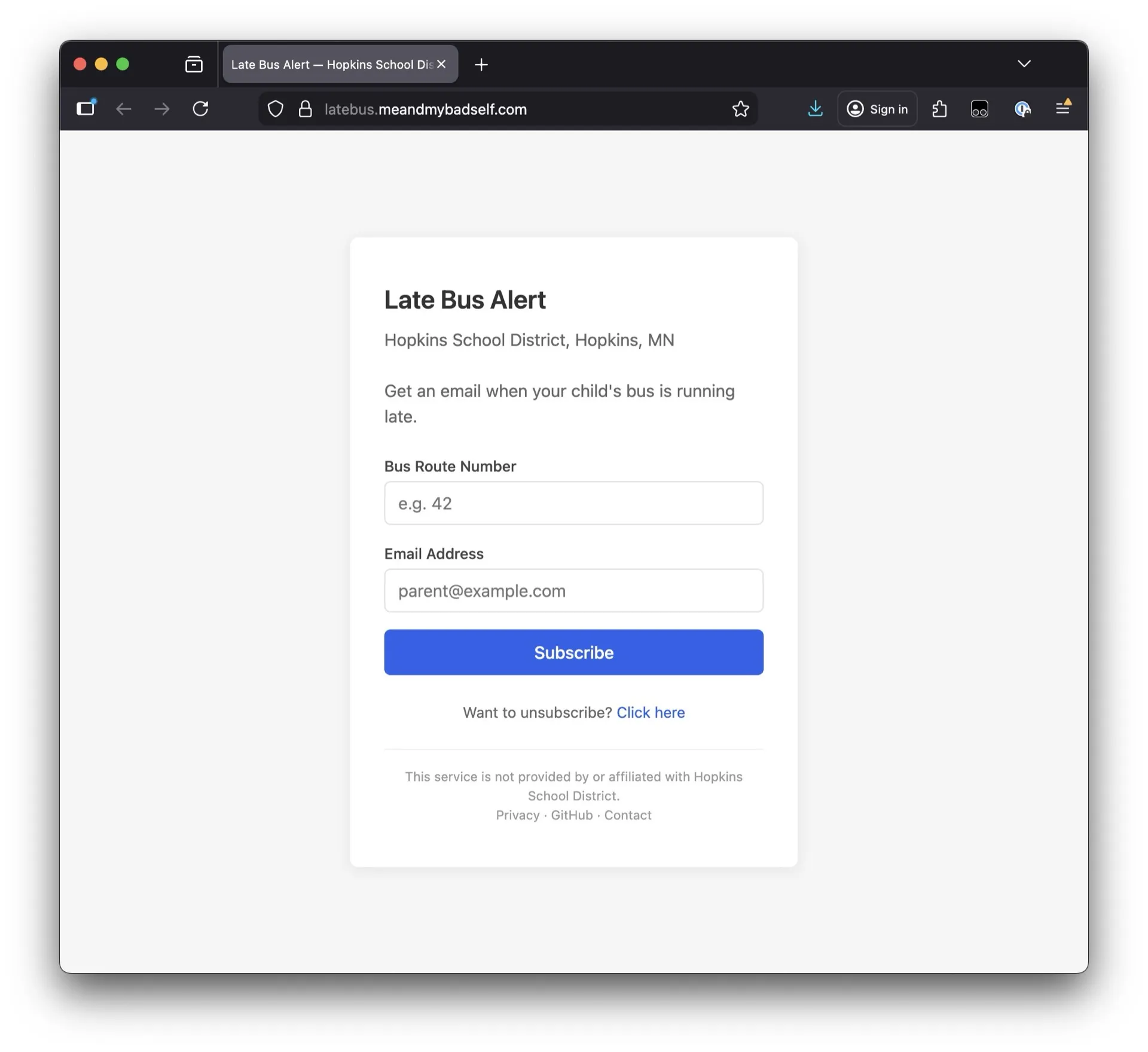The width and height of the screenshot is (1148, 1052).
Task: Bookmark this page with the star icon
Action: tap(740, 109)
